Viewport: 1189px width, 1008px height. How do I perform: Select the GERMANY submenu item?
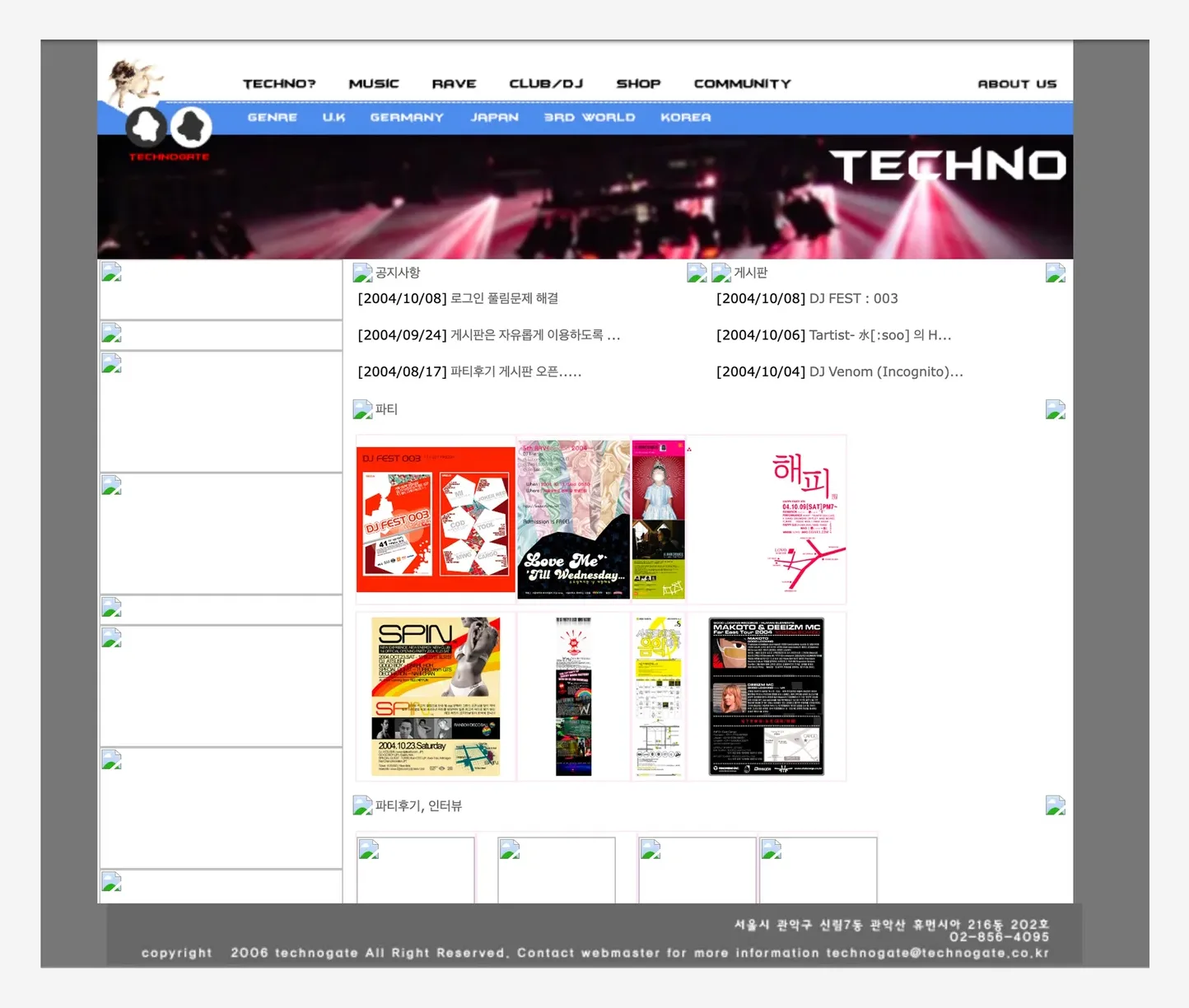407,118
